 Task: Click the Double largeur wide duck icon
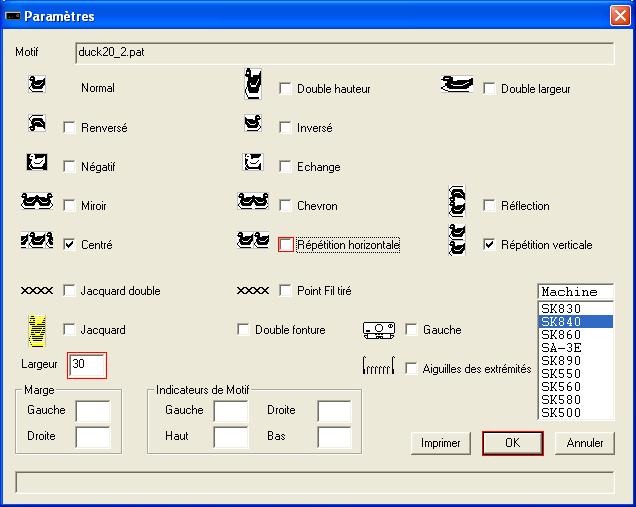point(456,86)
